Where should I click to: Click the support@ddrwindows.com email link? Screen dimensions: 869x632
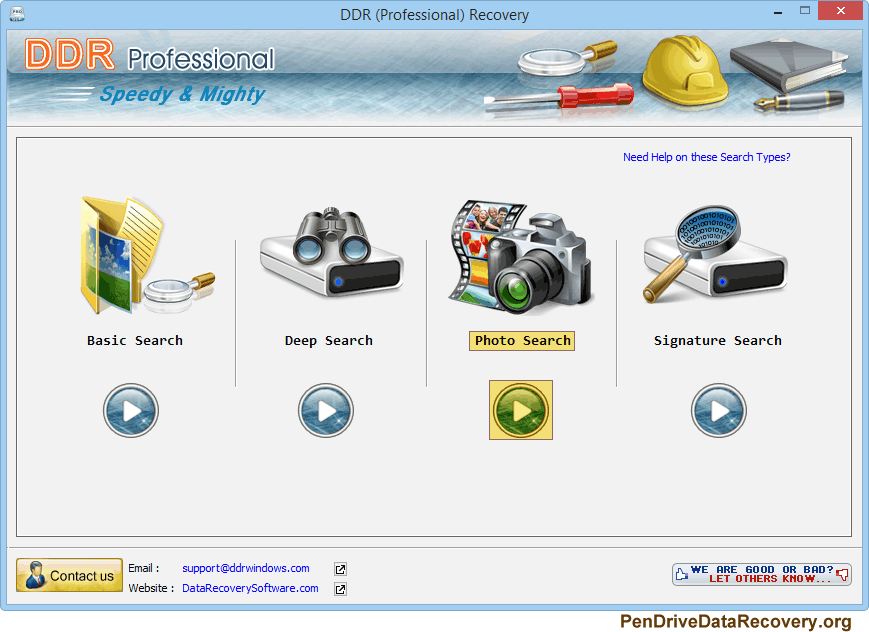(245, 568)
